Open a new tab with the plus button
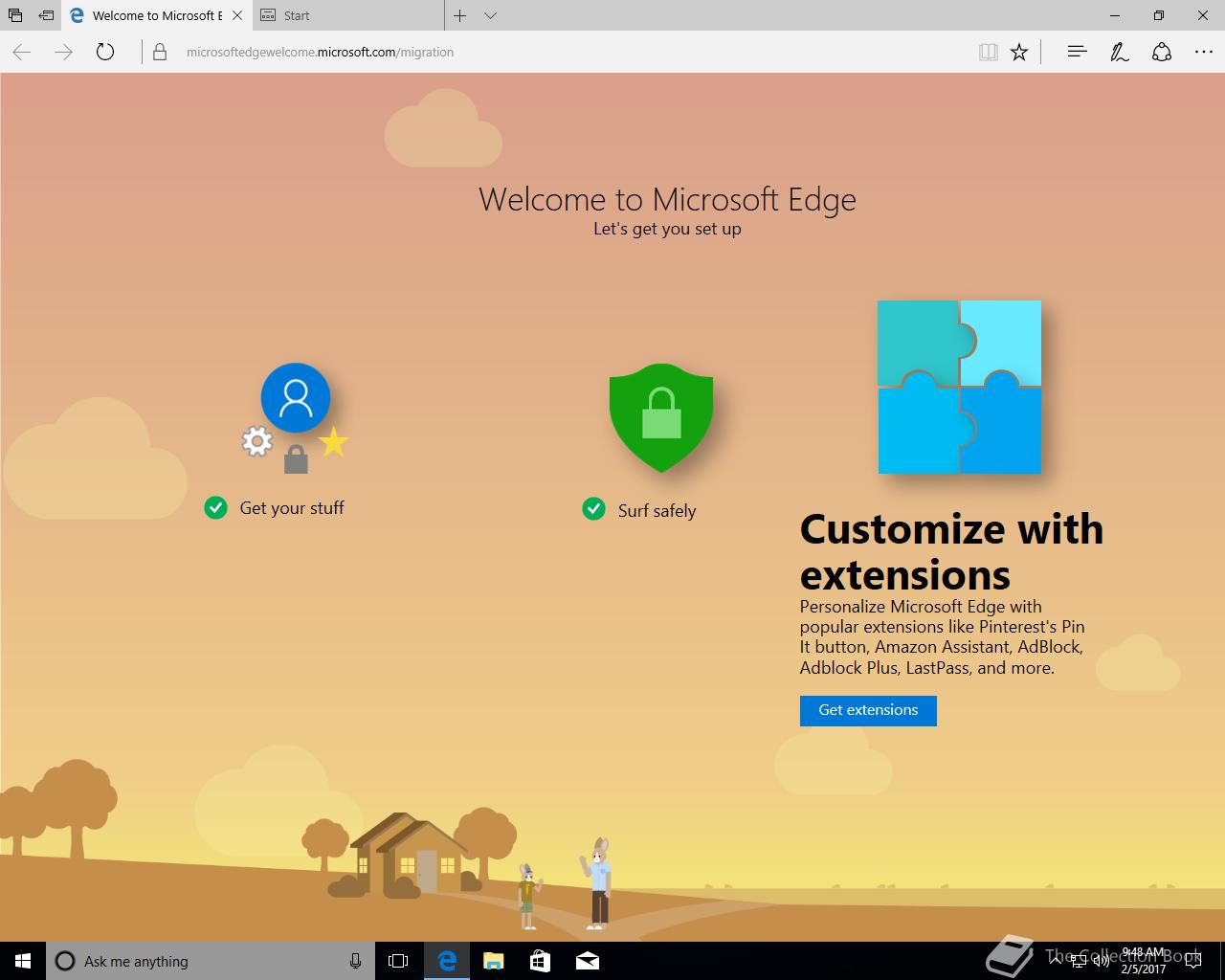 click(x=460, y=15)
